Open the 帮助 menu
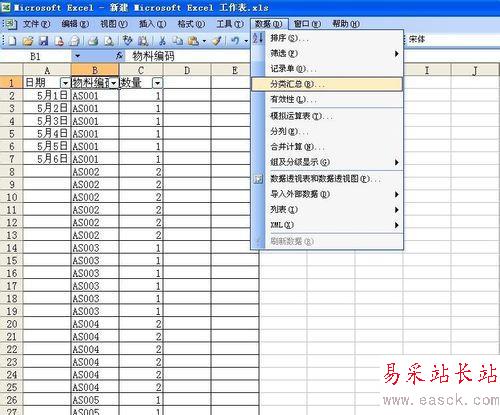Screen dimensions: 500x415 click(x=346, y=24)
